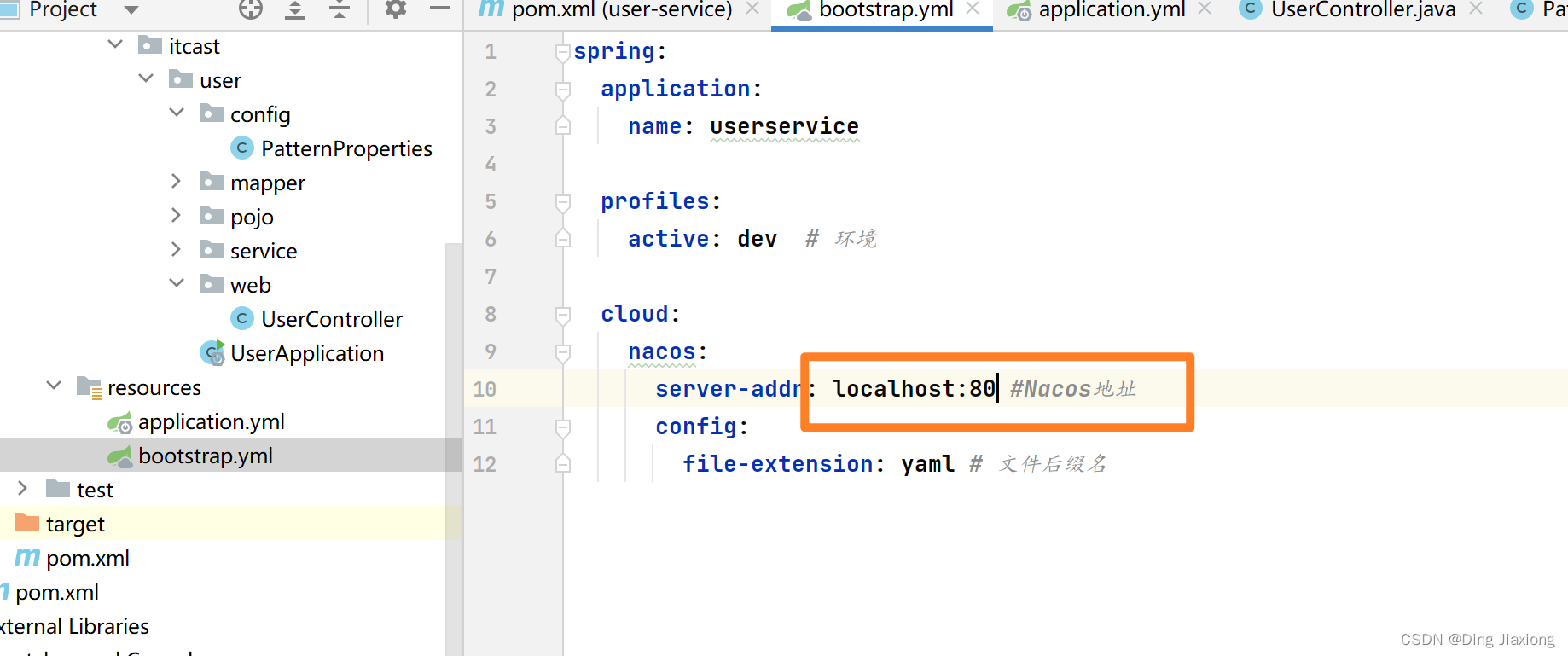Click the Project panel vertical scrollbar
Screen dimensions: 1568x656
pyautogui.click(x=454, y=450)
